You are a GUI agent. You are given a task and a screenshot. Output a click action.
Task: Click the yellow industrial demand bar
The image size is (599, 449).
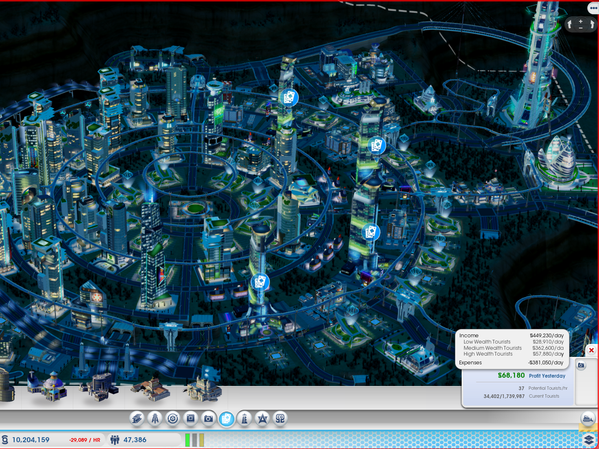pos(201,440)
